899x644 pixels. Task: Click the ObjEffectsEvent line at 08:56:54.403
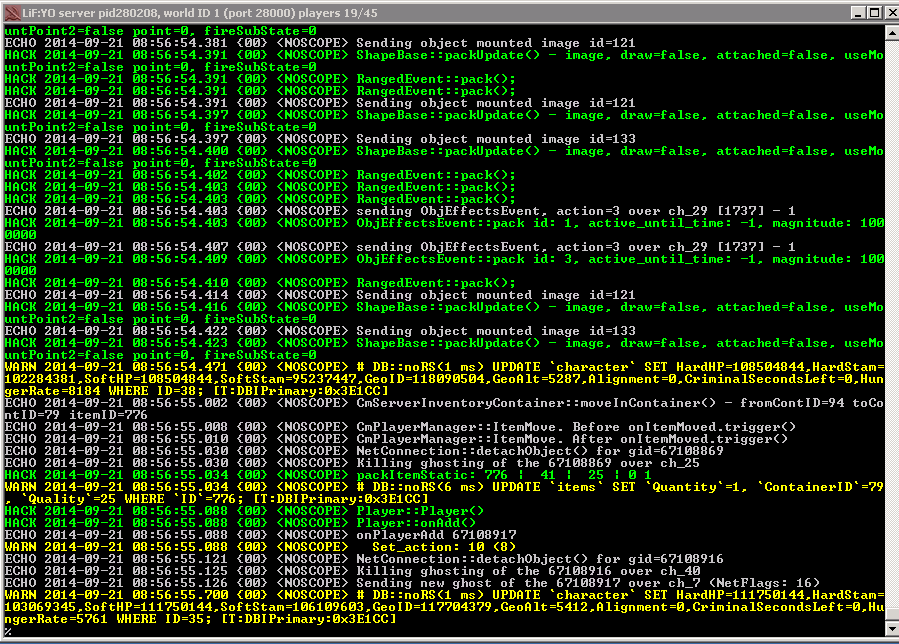coord(400,211)
